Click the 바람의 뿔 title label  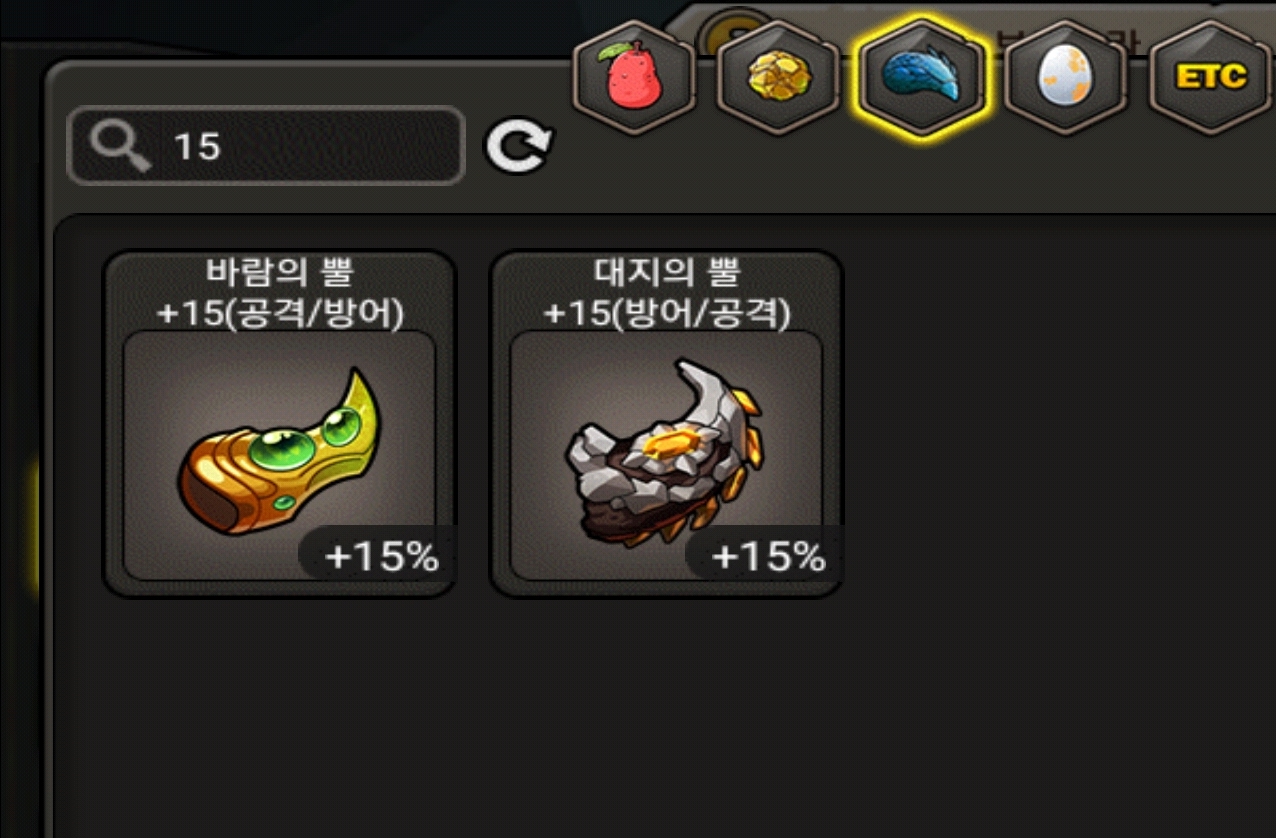(280, 272)
